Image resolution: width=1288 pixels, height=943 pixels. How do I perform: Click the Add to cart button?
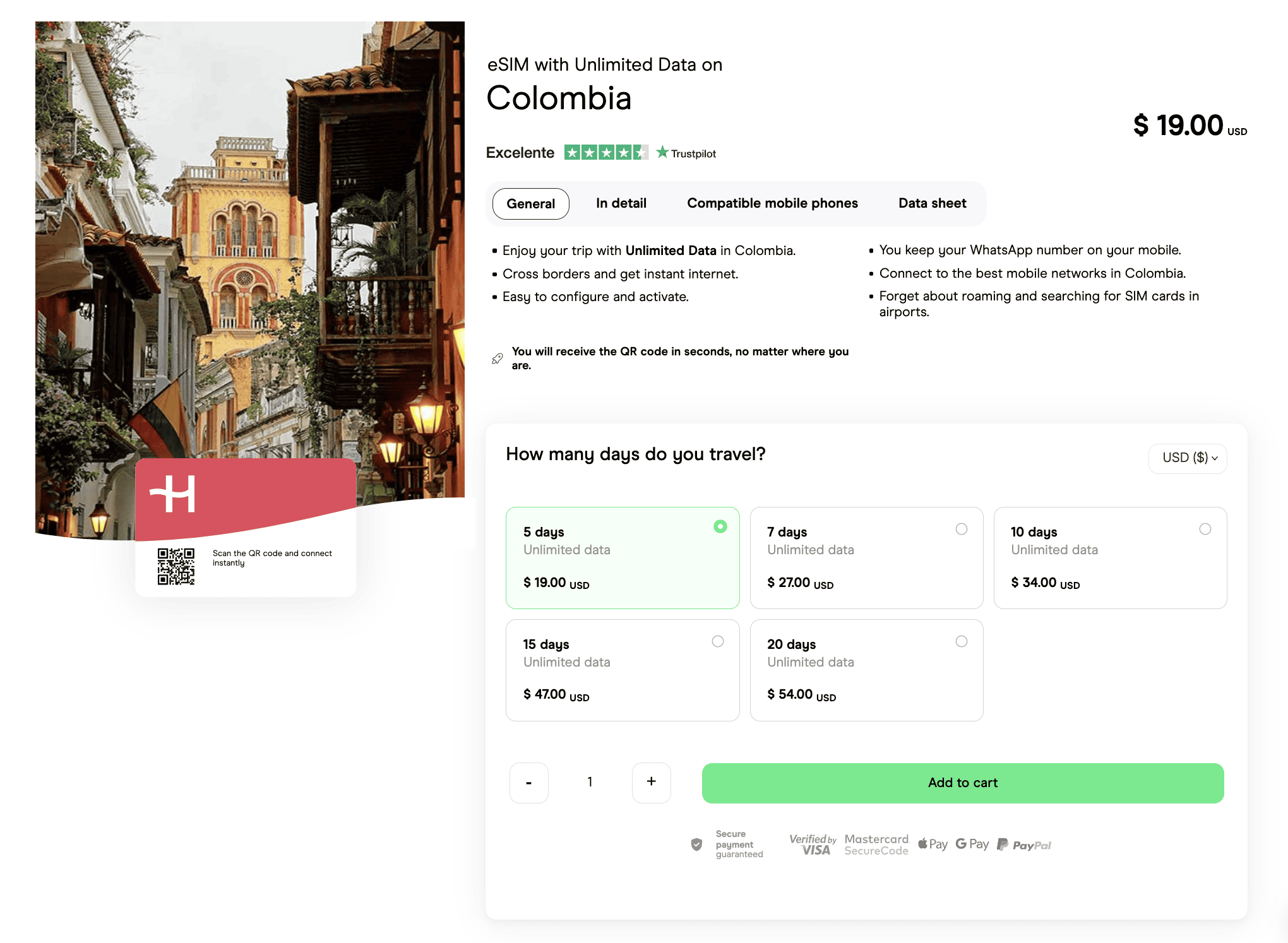click(962, 783)
